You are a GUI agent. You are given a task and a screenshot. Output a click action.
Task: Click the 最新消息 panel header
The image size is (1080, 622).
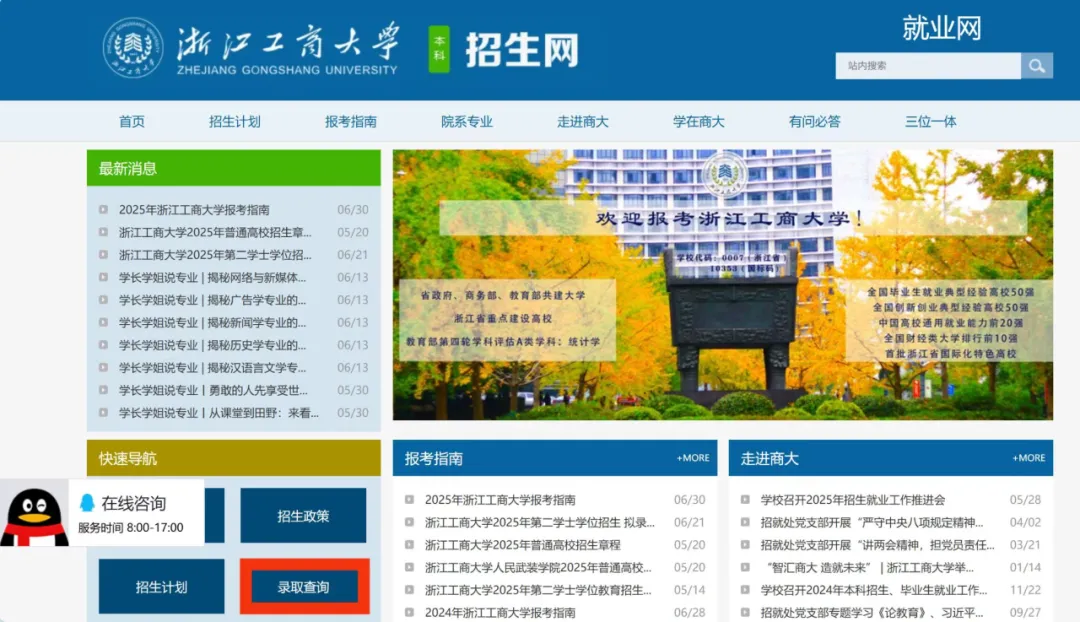coord(233,168)
